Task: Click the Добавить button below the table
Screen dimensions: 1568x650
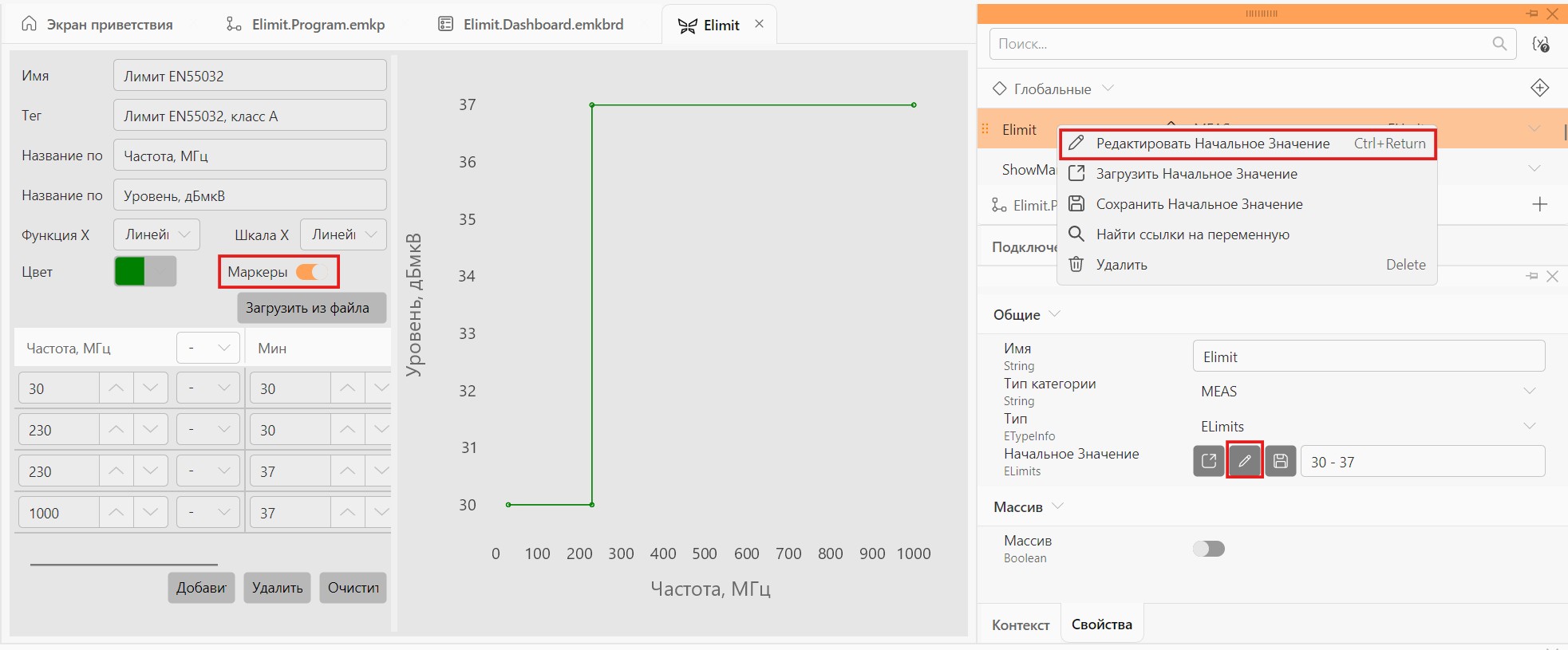Action: 201,588
